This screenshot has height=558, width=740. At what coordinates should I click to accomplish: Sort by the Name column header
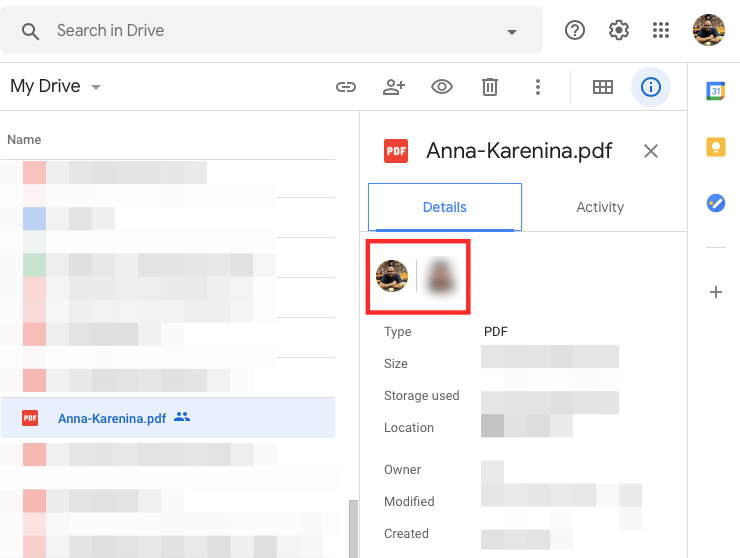click(x=24, y=140)
